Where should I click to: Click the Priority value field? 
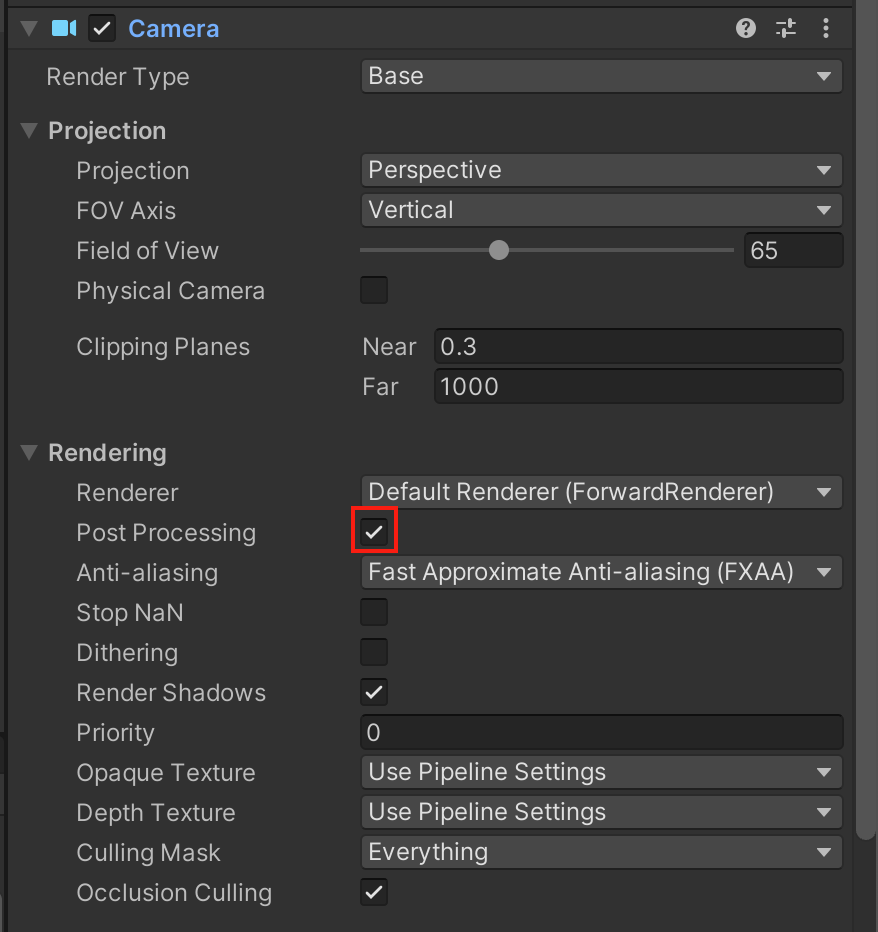601,732
